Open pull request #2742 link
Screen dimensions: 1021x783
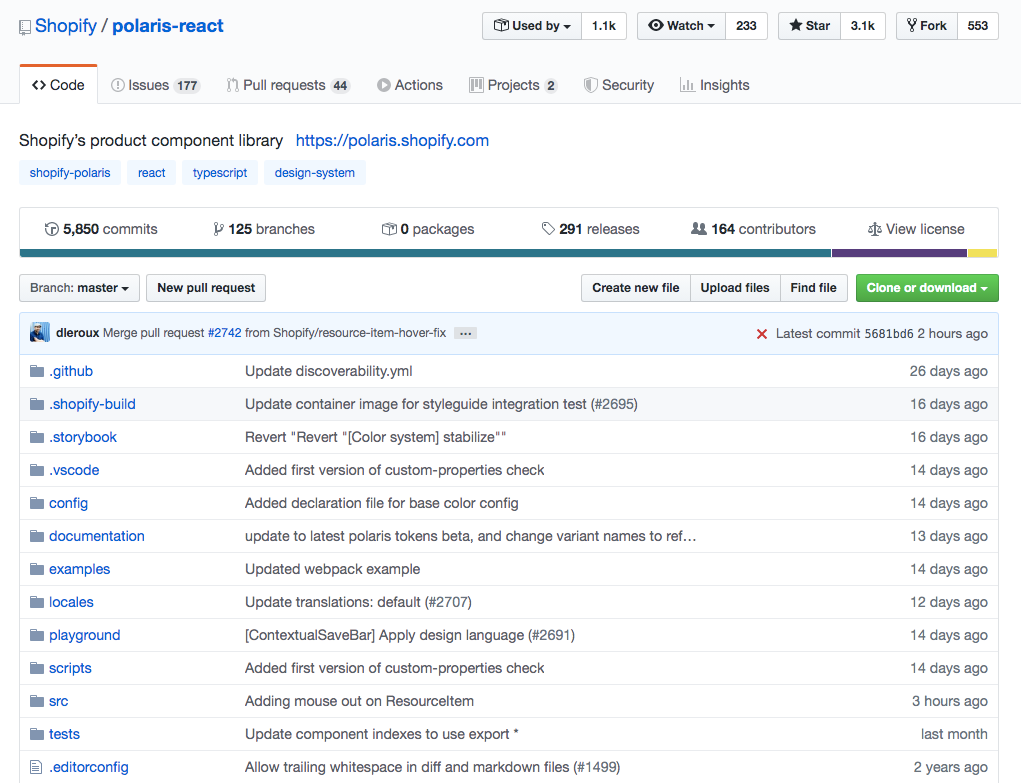click(x=225, y=333)
